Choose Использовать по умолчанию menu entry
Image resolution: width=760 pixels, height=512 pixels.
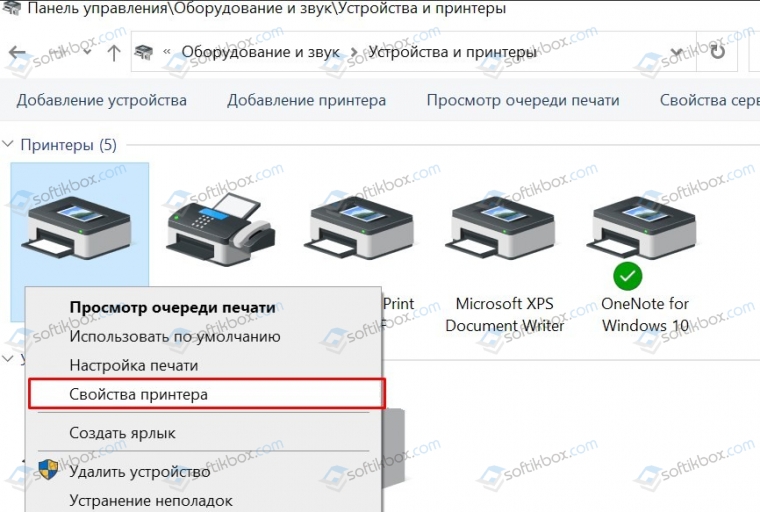coord(174,336)
